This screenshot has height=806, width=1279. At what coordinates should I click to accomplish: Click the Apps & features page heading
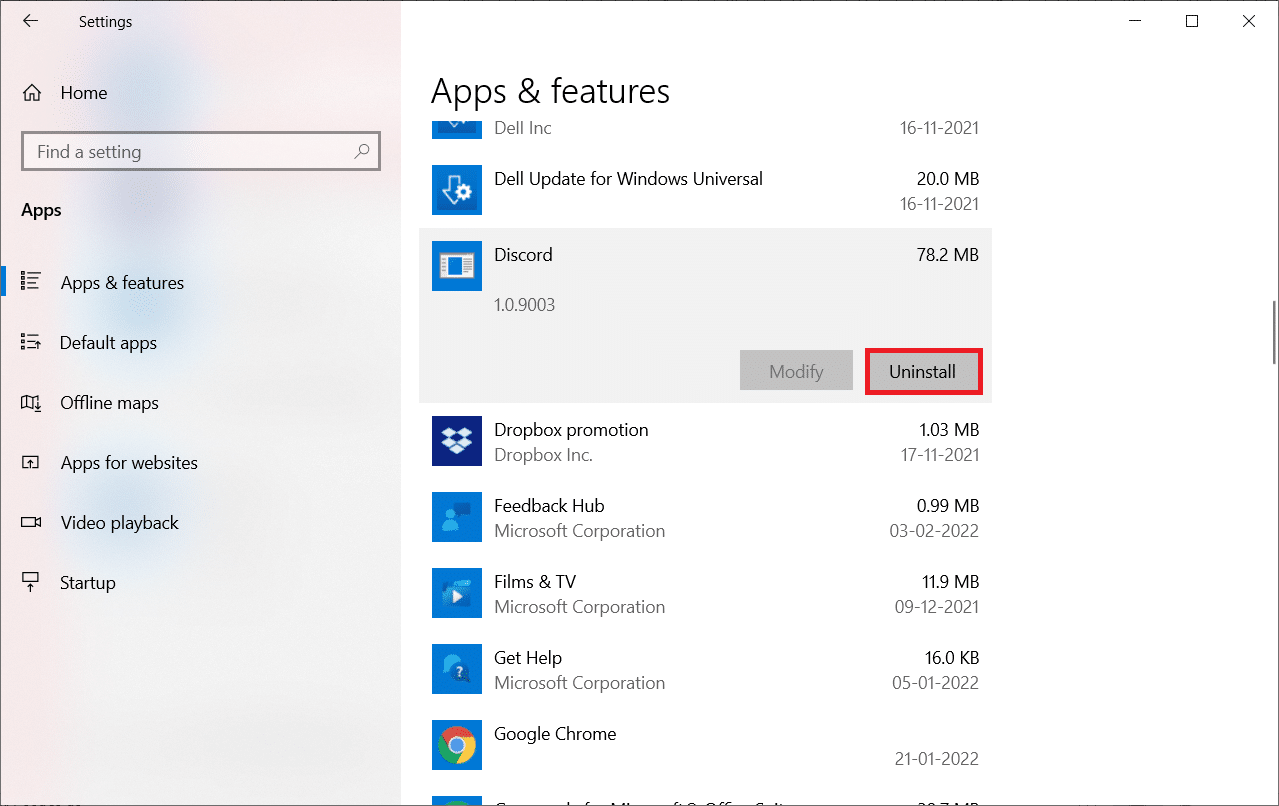(551, 91)
